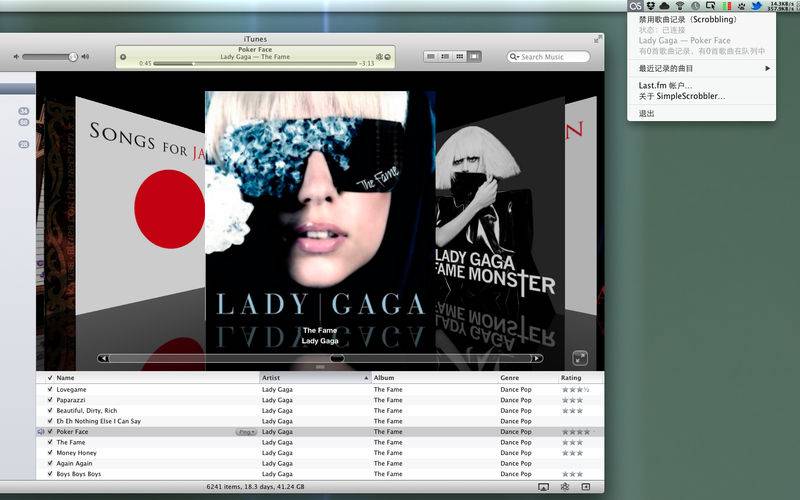The height and width of the screenshot is (500, 800).
Task: Open Last.fm 帐户… menu item
Action: point(702,86)
